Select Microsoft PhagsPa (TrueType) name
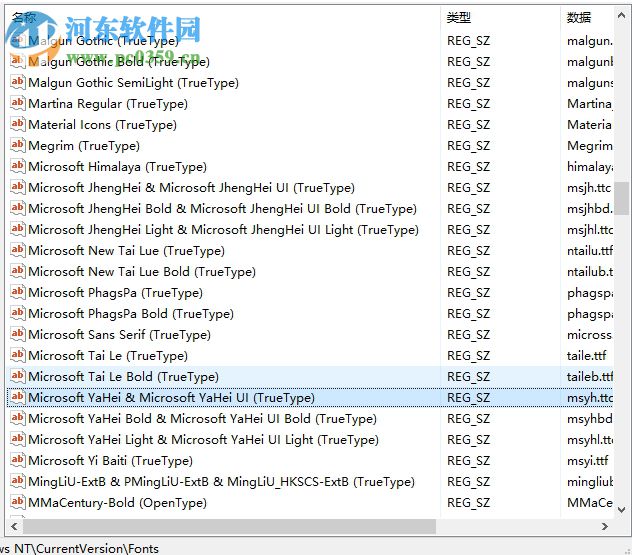The image size is (632, 555). pos(115,292)
